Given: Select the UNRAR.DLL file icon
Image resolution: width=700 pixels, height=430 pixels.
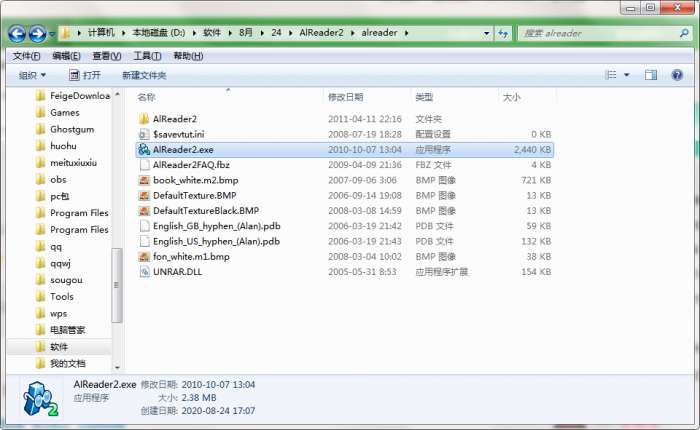Looking at the screenshot, I should pyautogui.click(x=144, y=271).
